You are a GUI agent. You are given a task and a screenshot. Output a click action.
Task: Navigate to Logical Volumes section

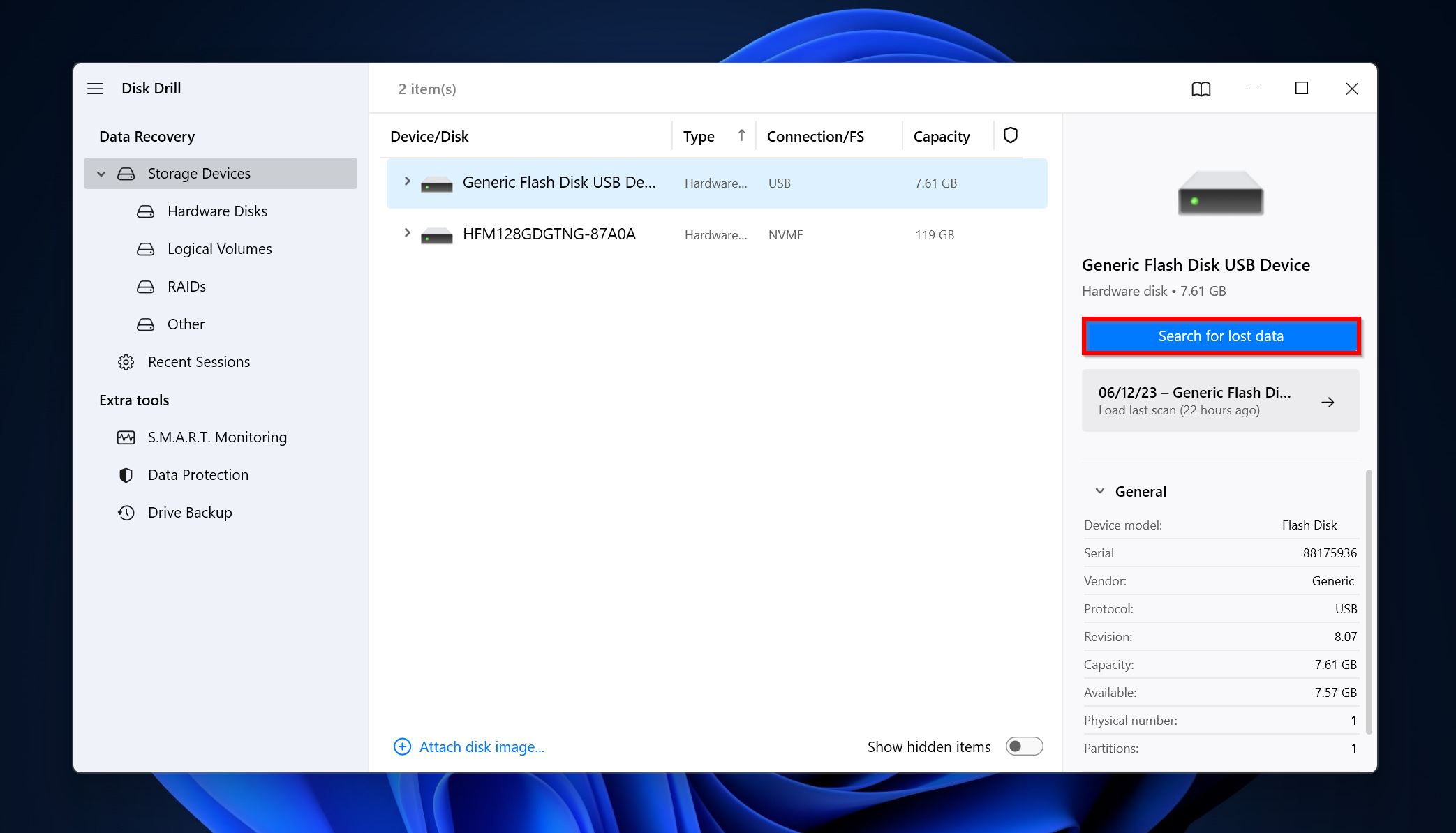[x=220, y=248]
